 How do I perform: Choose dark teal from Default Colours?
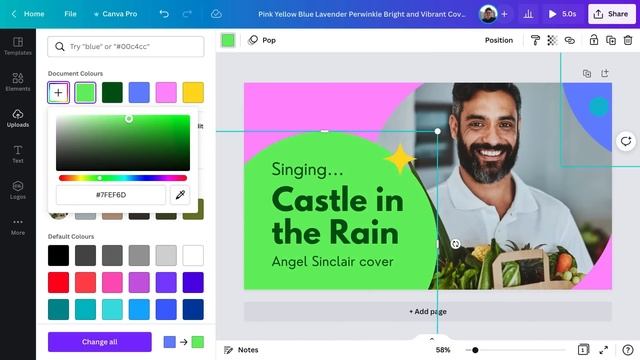58,309
